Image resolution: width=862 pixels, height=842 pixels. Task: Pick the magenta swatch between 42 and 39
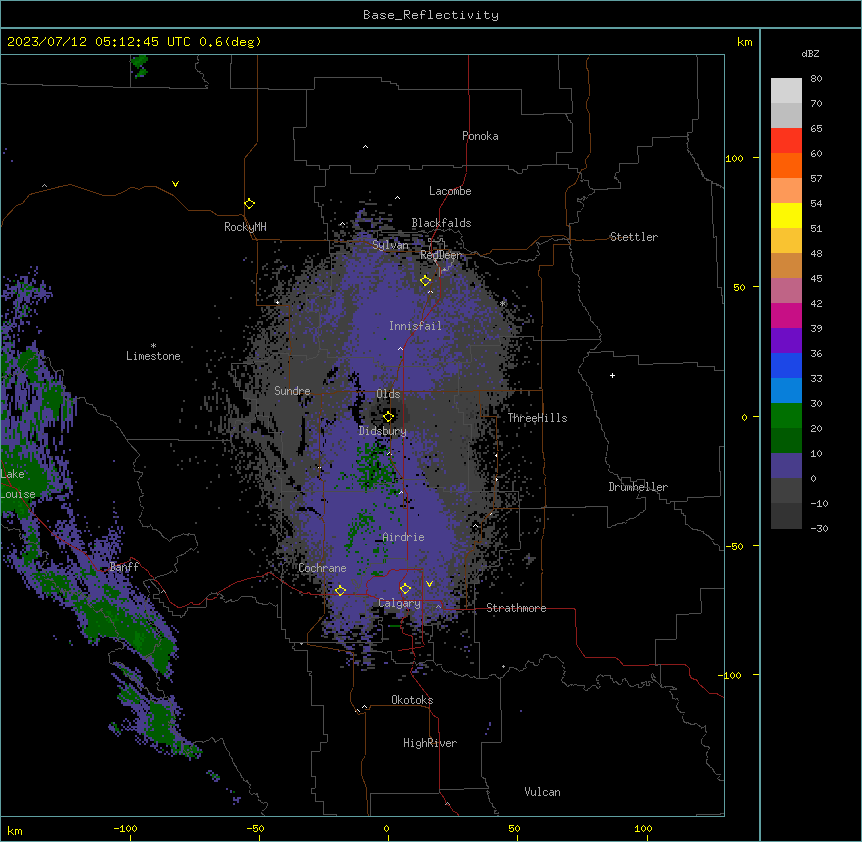click(x=786, y=315)
